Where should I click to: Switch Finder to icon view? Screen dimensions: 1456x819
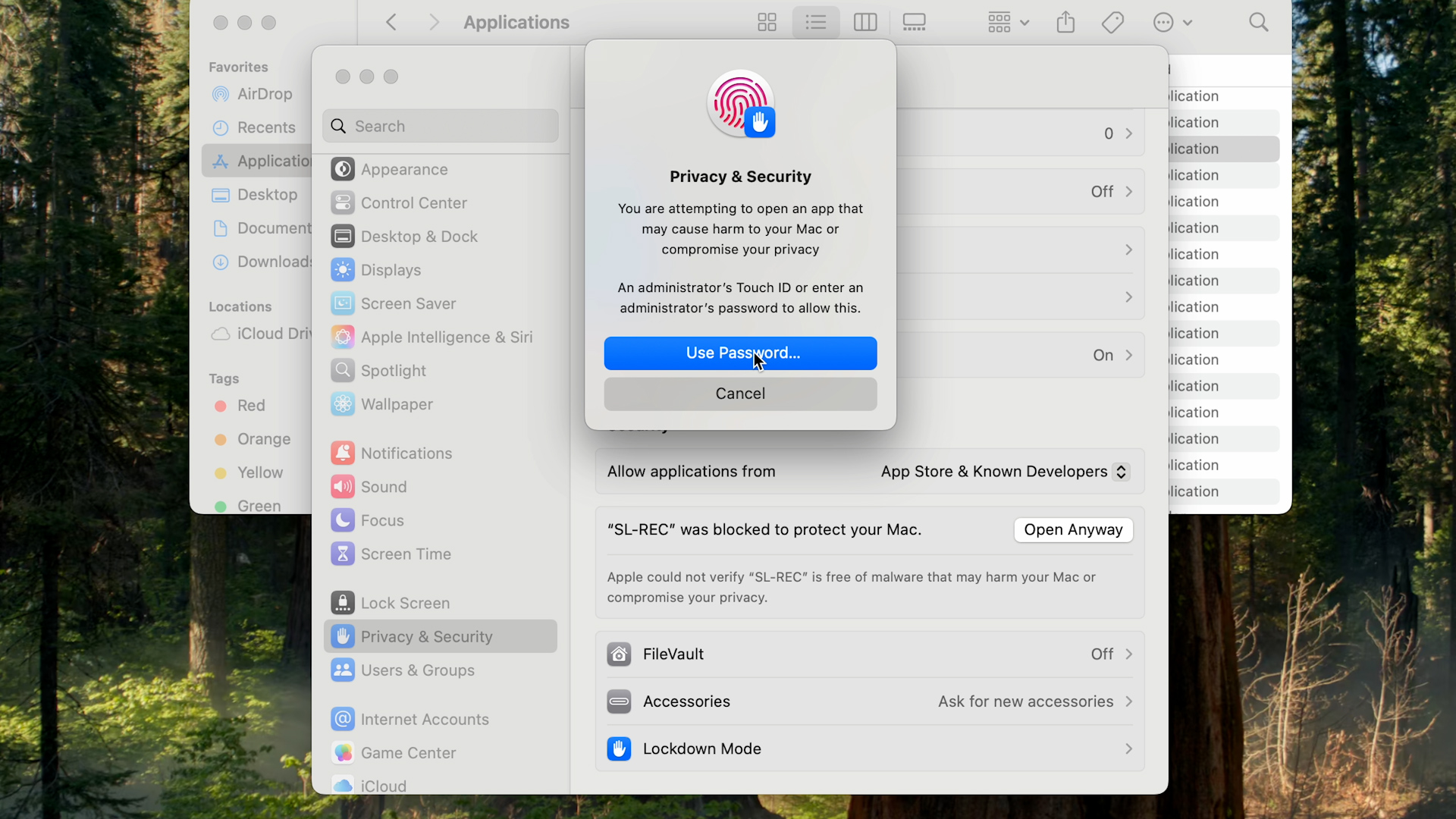[x=767, y=23]
